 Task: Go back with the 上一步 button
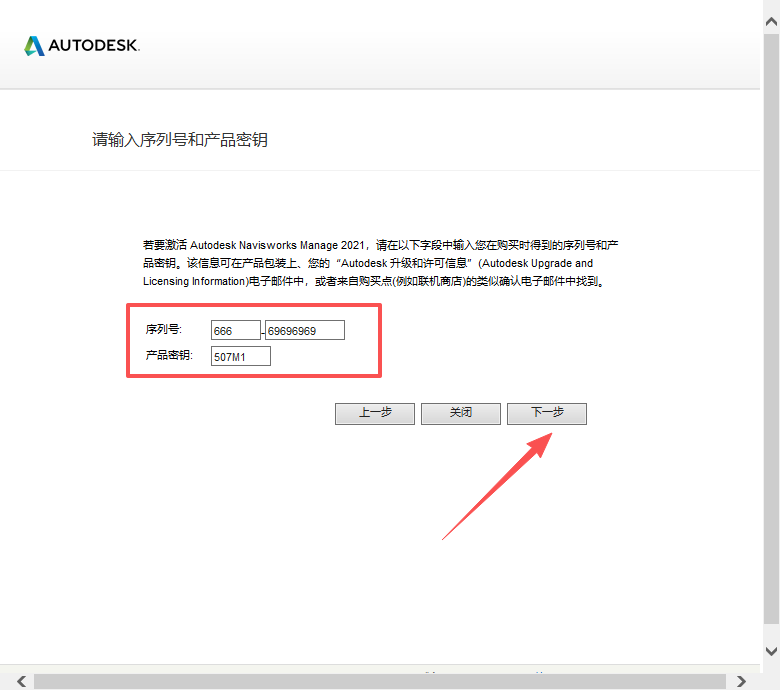[375, 413]
